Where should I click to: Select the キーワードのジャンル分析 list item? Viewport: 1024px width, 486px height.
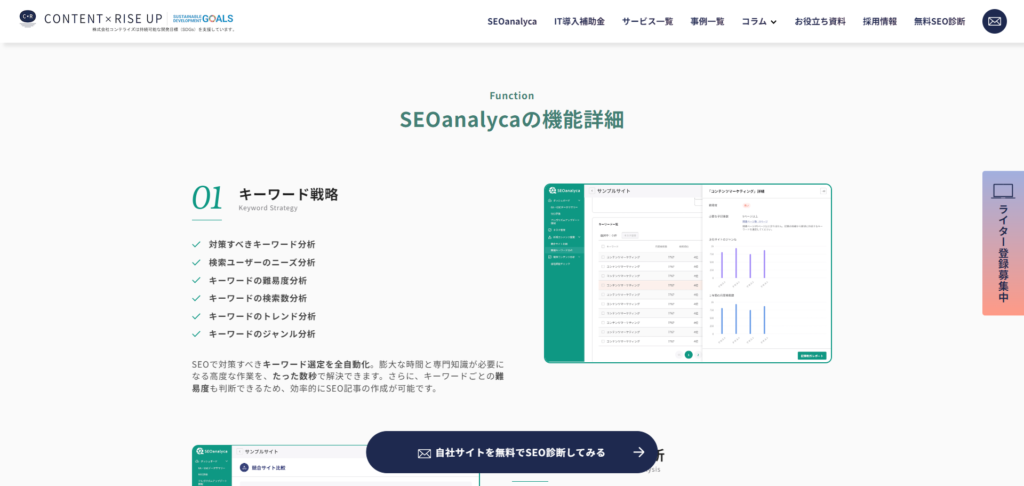click(x=263, y=334)
